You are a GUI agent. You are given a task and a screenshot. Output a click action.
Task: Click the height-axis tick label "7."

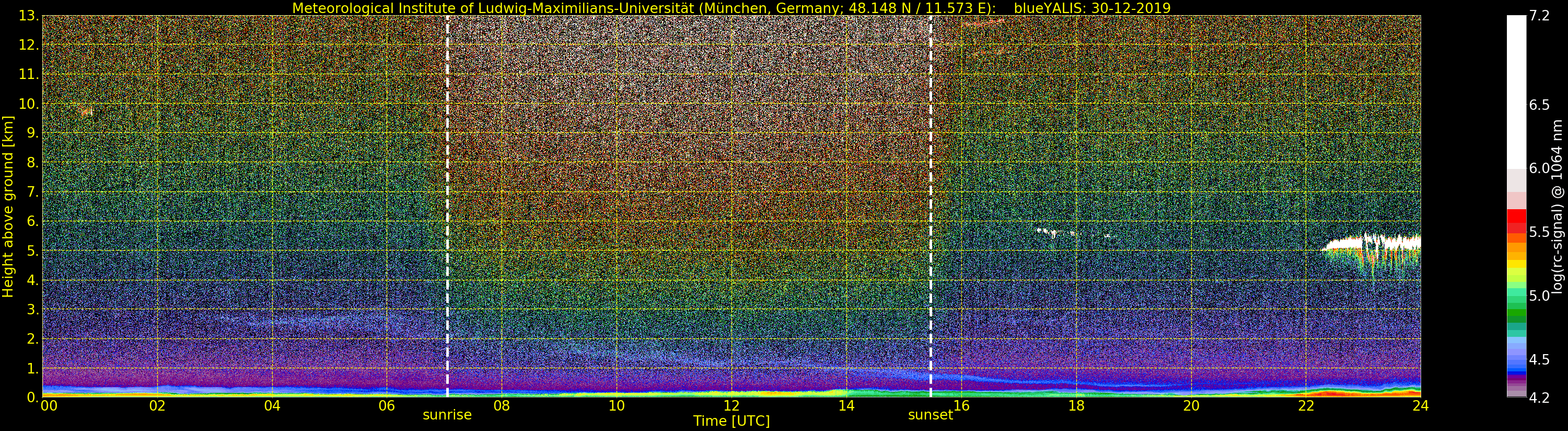pos(33,192)
